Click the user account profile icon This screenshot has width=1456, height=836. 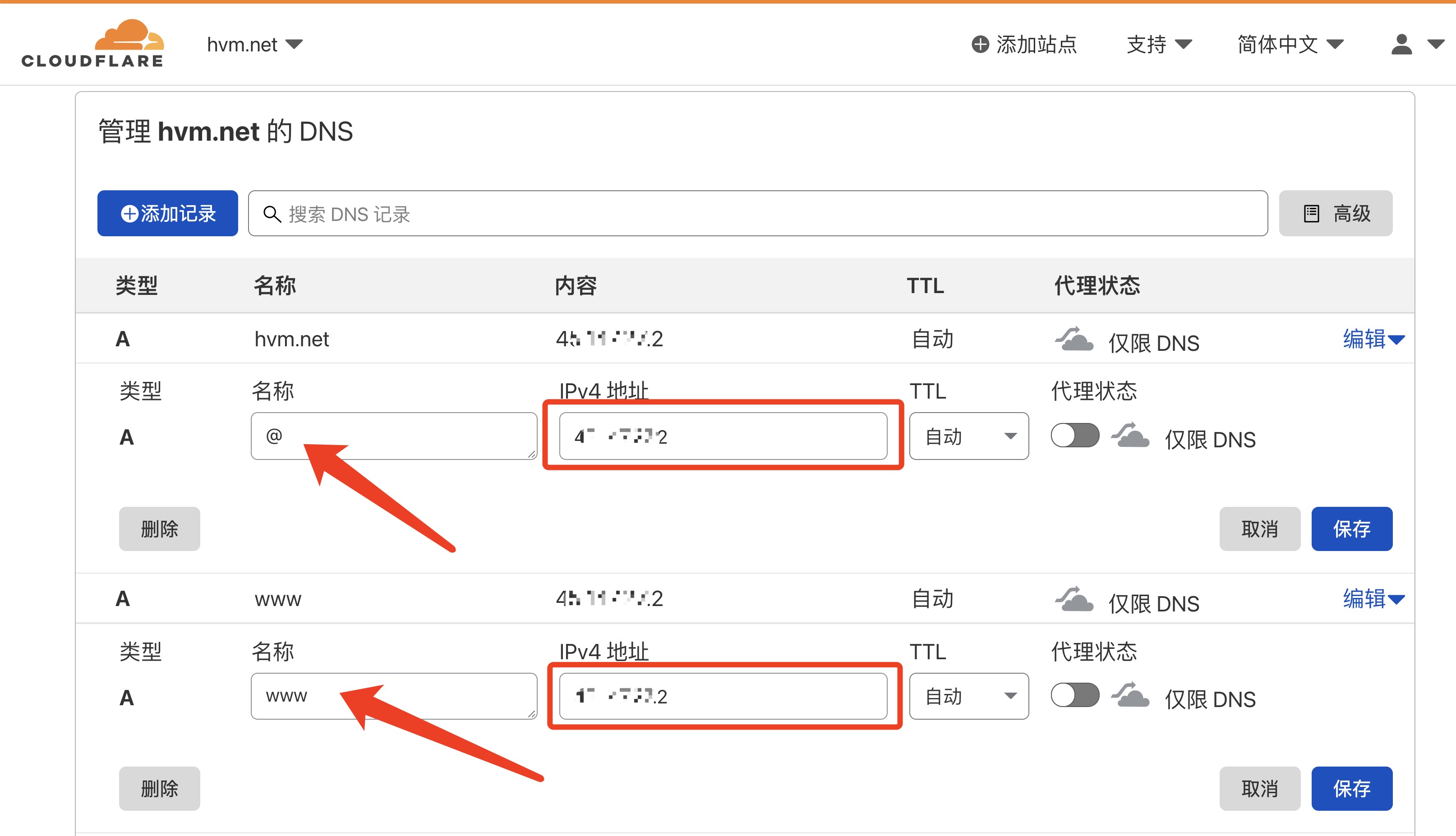coord(1401,44)
